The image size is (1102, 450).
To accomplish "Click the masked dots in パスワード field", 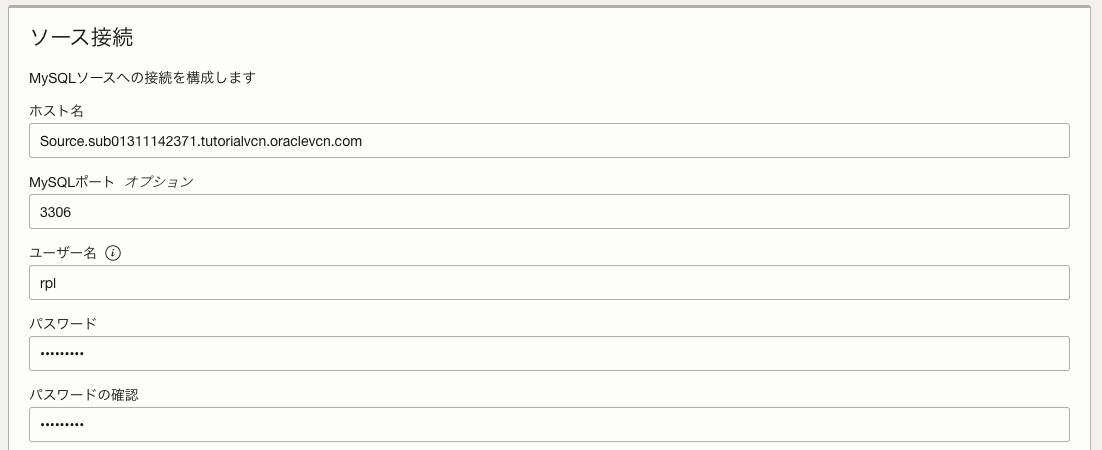I will (x=62, y=354).
